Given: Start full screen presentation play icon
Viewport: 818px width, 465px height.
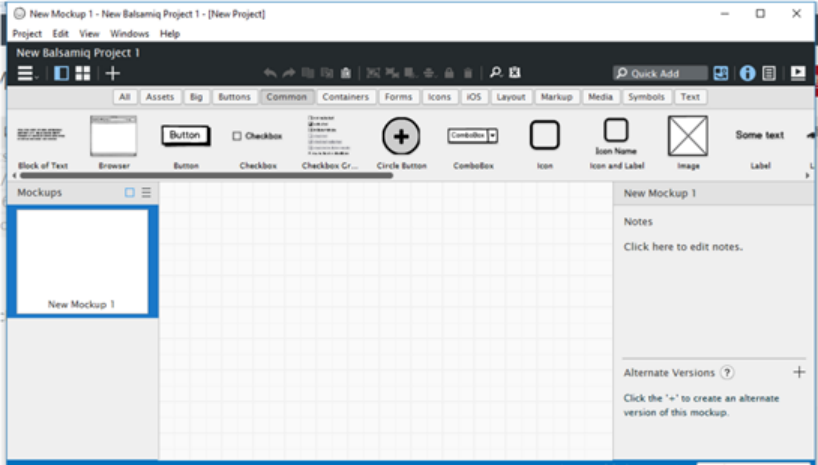Looking at the screenshot, I should tap(798, 73).
